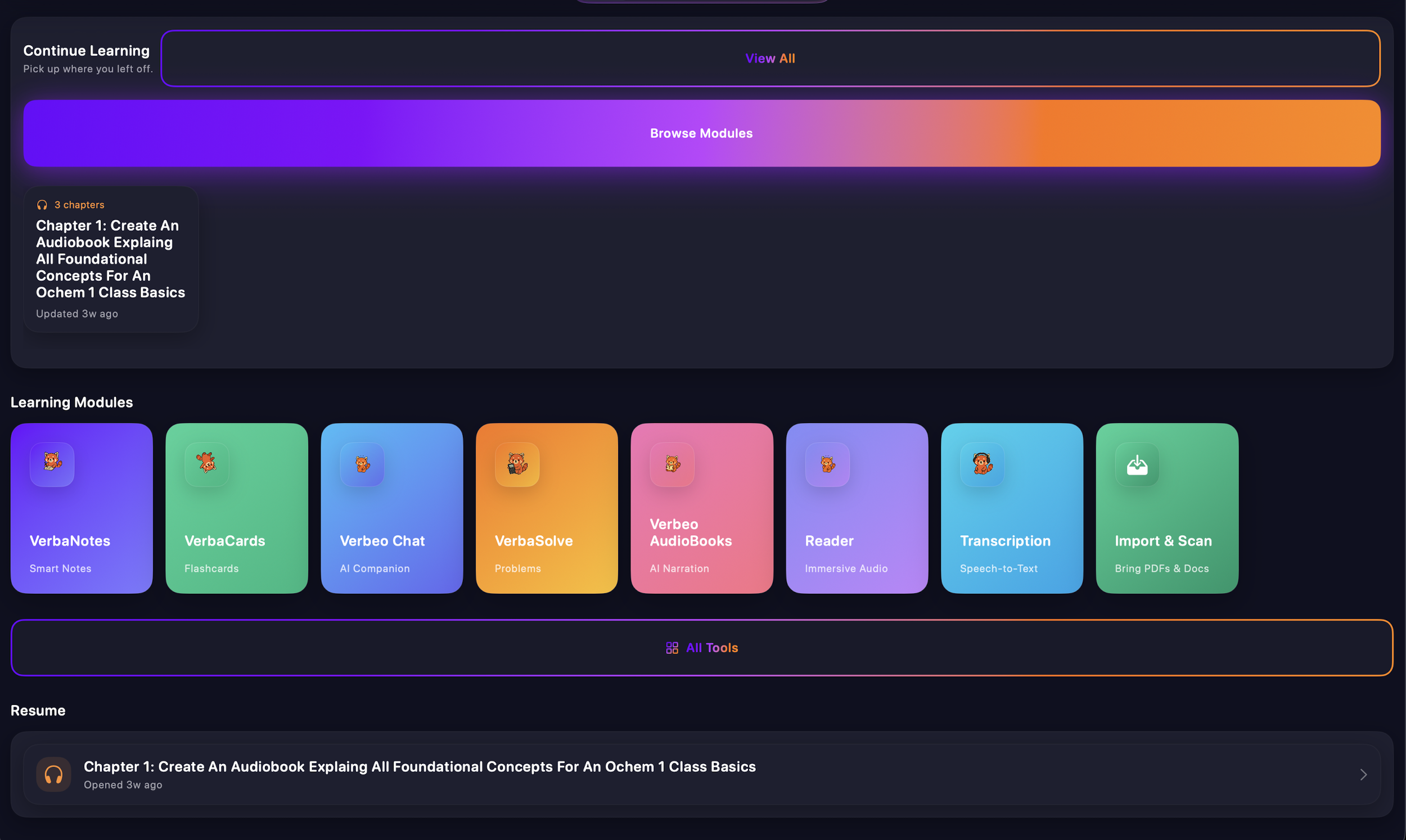Click the Verbeo Chat mascot icon

[362, 464]
